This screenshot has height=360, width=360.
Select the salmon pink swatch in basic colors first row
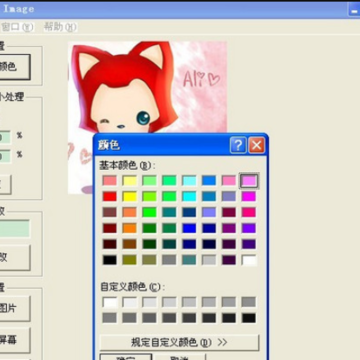pyautogui.click(x=110, y=181)
